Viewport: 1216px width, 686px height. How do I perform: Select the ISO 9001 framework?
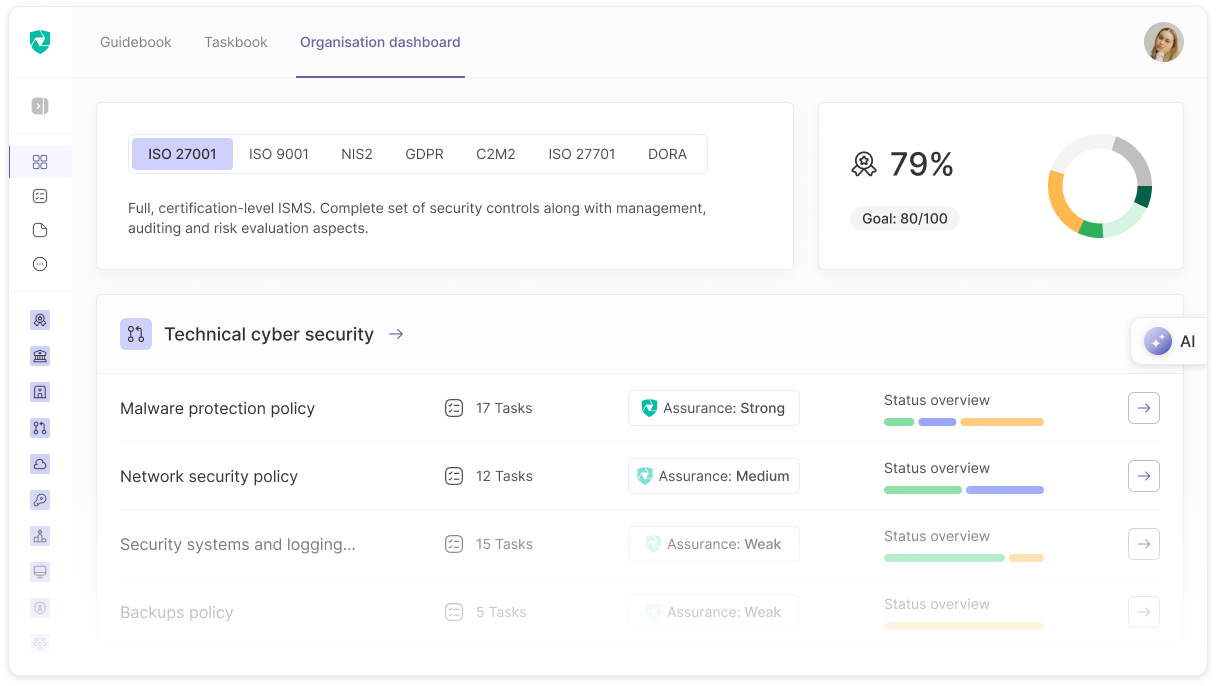(279, 154)
